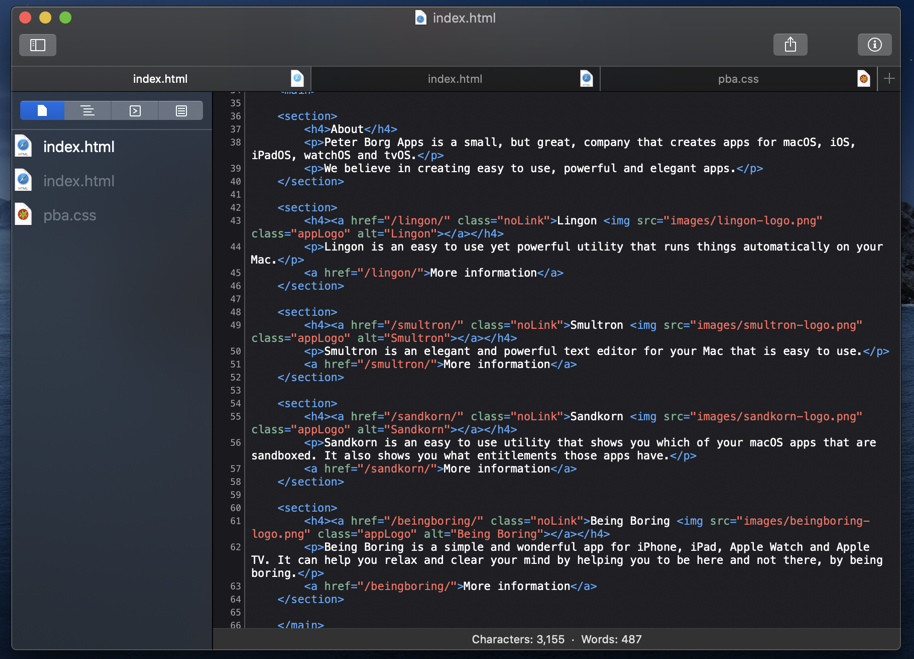Viewport: 914px width, 659px height.
Task: Add a new tab with plus
Action: [x=889, y=79]
